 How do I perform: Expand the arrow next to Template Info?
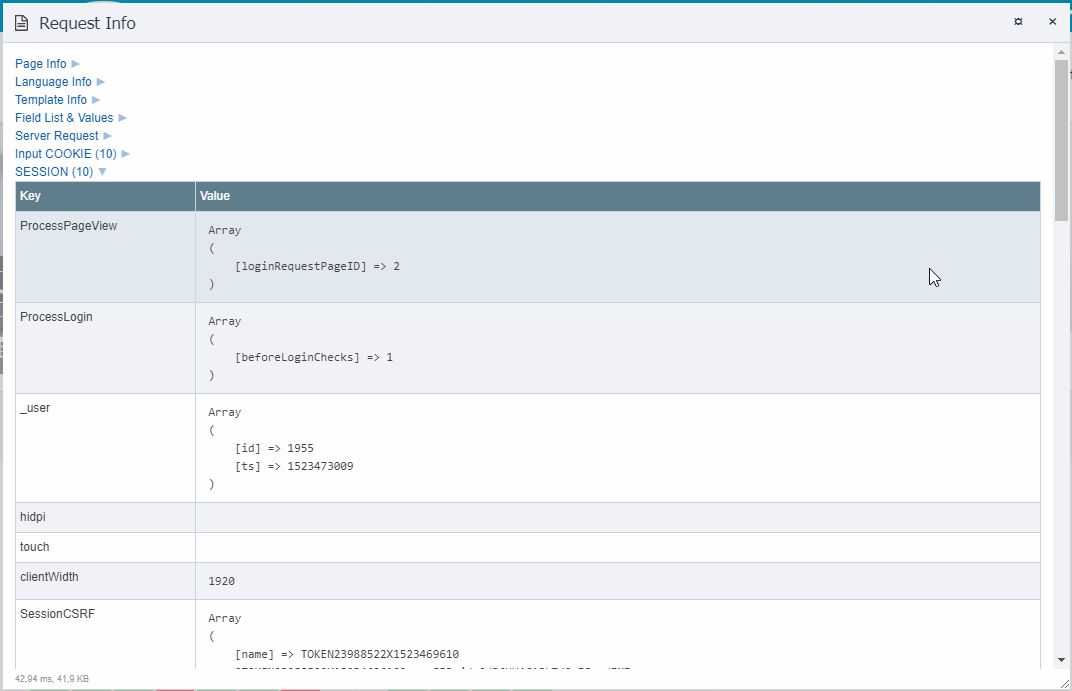pyautogui.click(x=96, y=100)
